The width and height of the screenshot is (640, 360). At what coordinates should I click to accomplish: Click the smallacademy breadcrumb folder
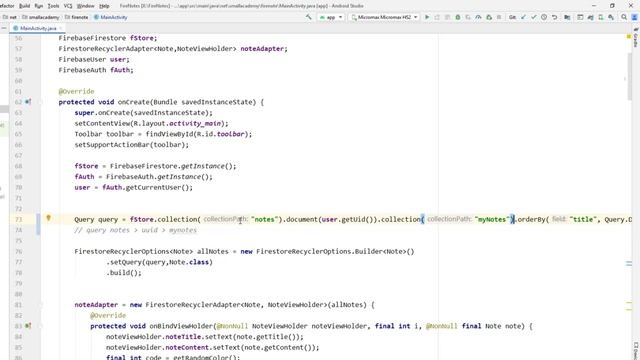[x=40, y=17]
